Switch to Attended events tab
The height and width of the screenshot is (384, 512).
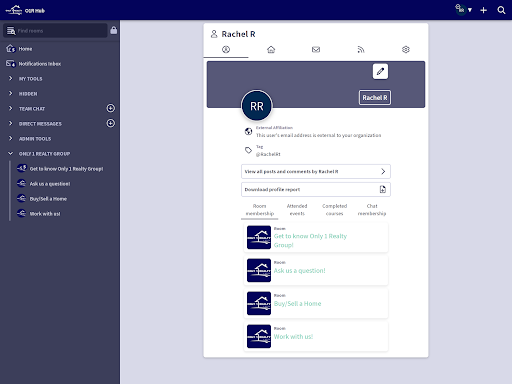point(297,210)
